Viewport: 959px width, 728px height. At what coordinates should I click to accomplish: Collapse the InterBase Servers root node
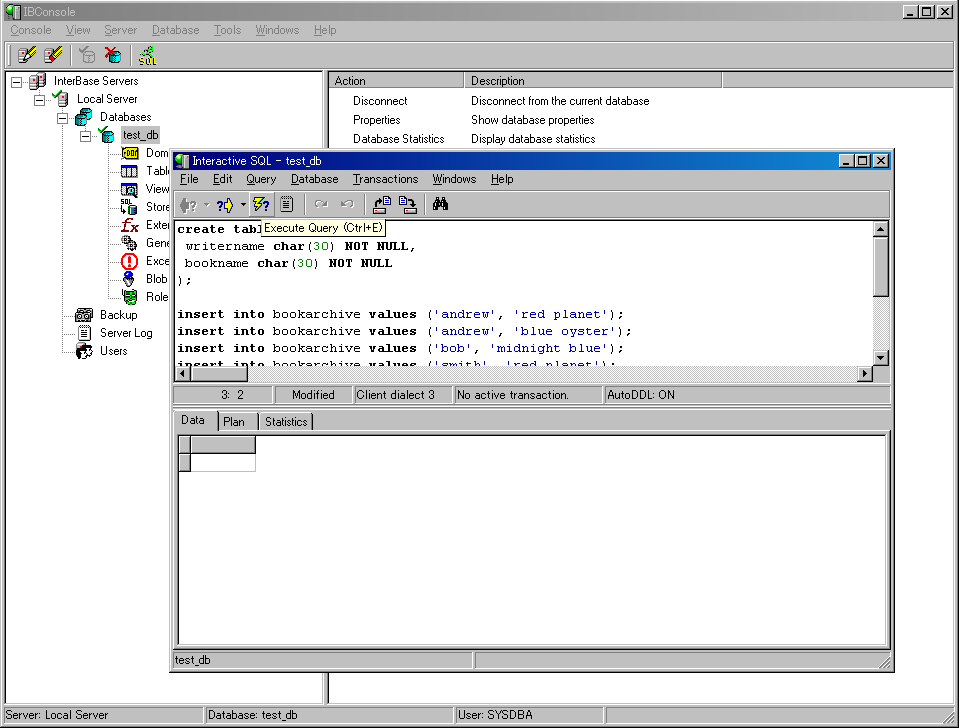[x=16, y=81]
